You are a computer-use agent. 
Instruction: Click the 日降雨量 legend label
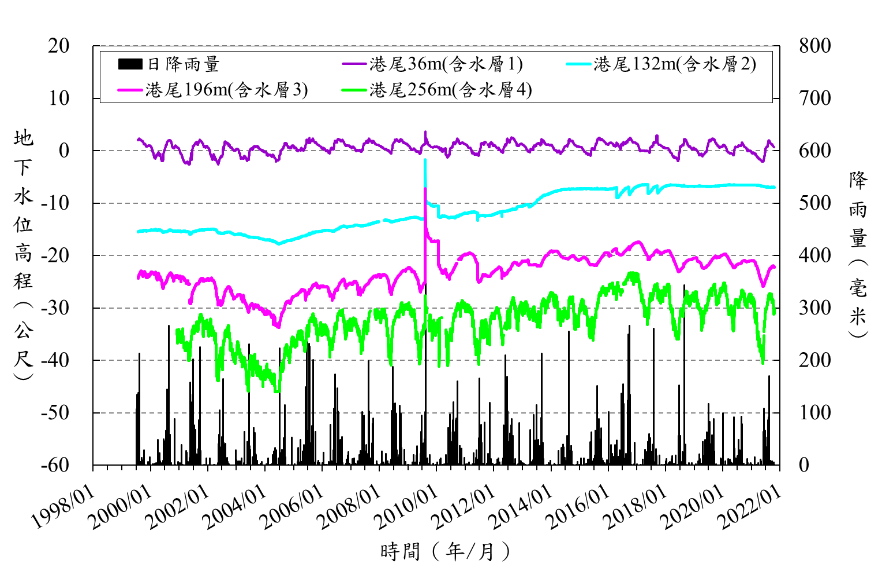point(183,65)
